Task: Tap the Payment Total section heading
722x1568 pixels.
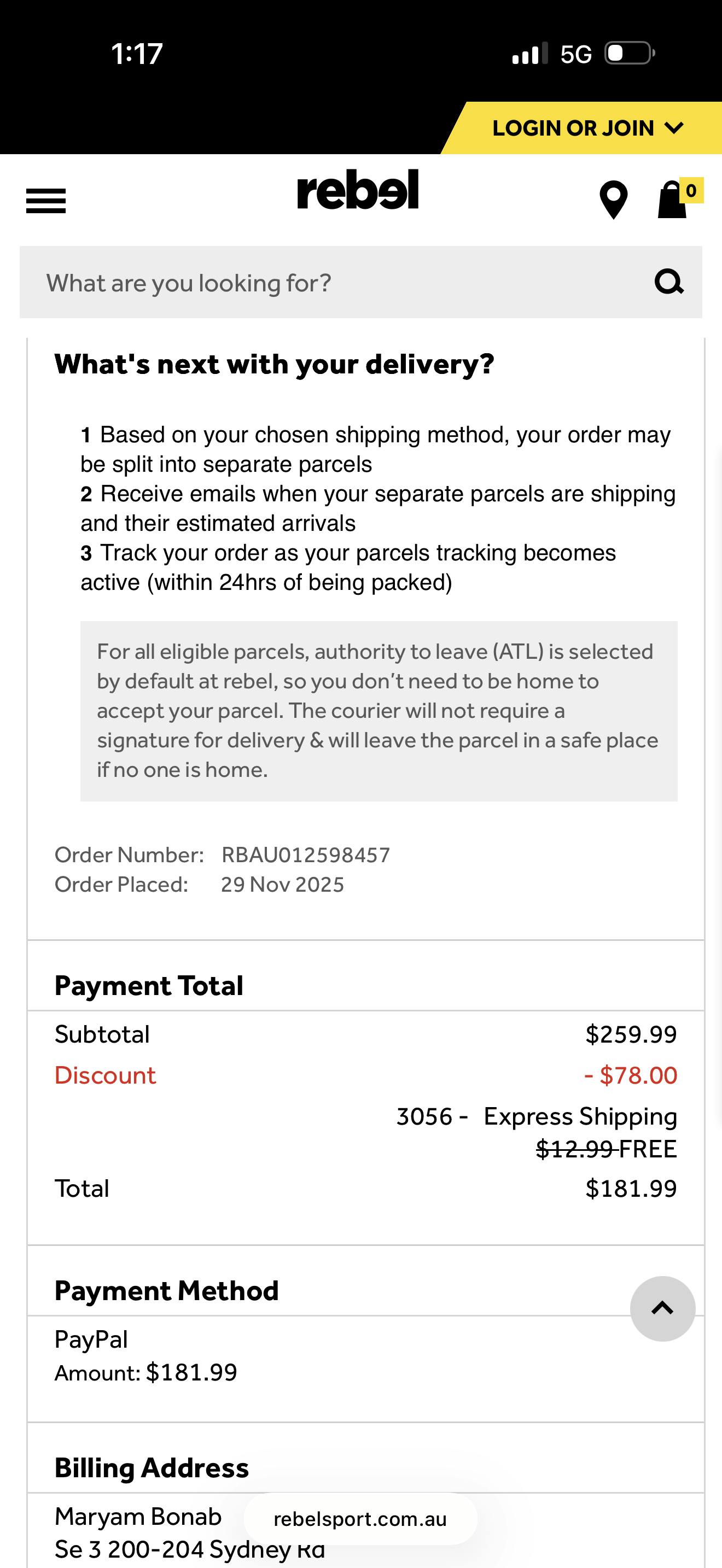Action: [149, 986]
